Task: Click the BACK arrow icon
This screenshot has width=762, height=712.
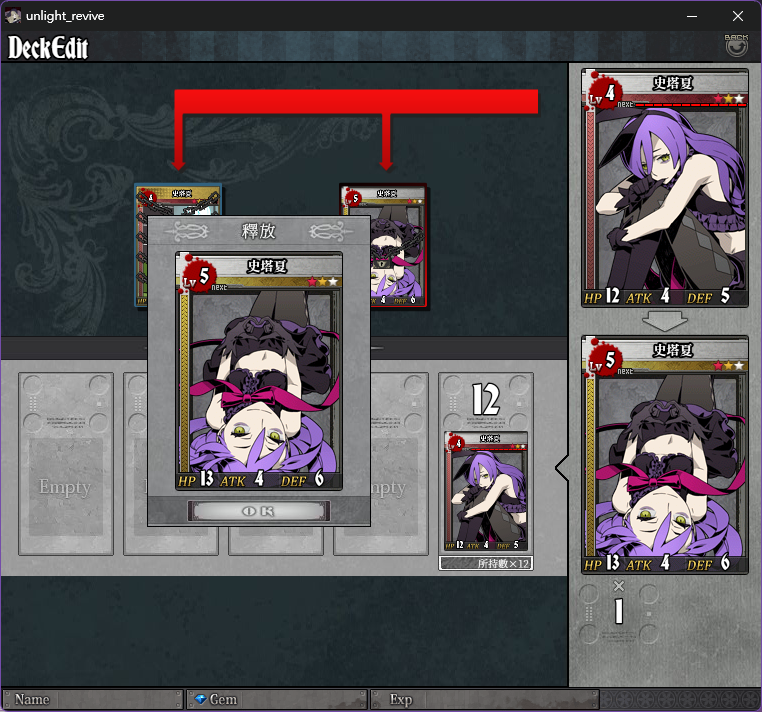Action: pyautogui.click(x=736, y=46)
